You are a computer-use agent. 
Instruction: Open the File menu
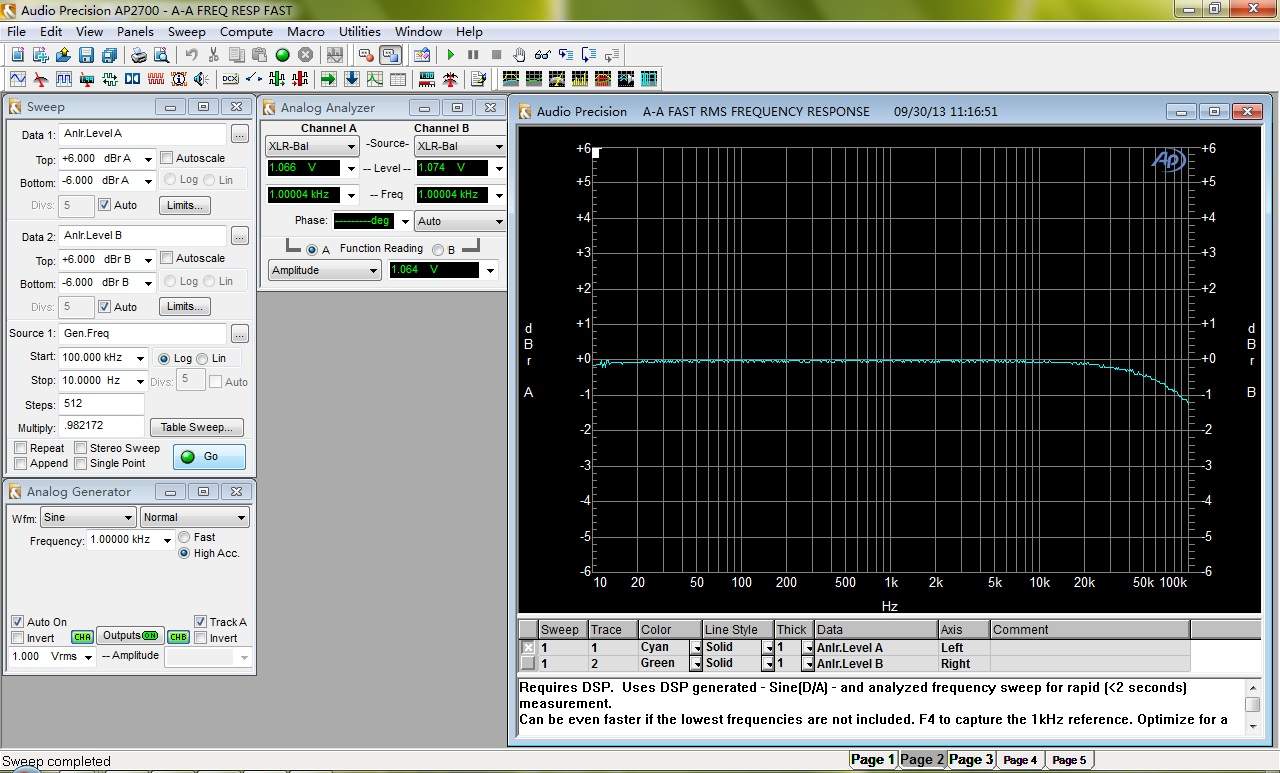coord(16,32)
